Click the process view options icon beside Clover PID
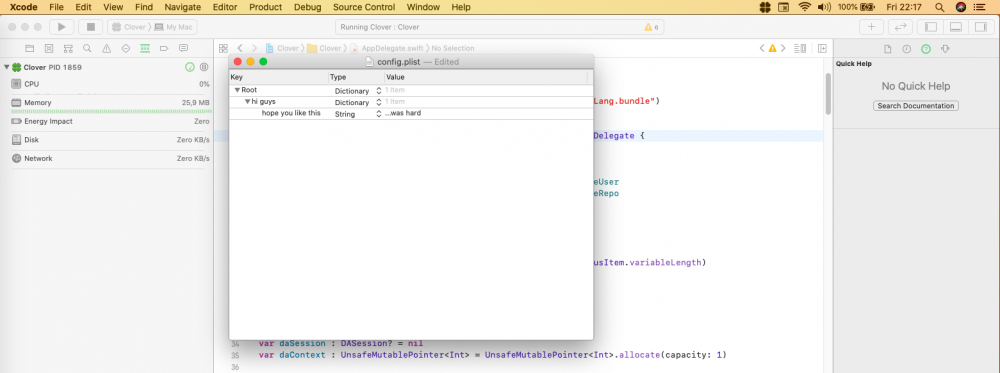1000x373 pixels. pyautogui.click(x=204, y=67)
